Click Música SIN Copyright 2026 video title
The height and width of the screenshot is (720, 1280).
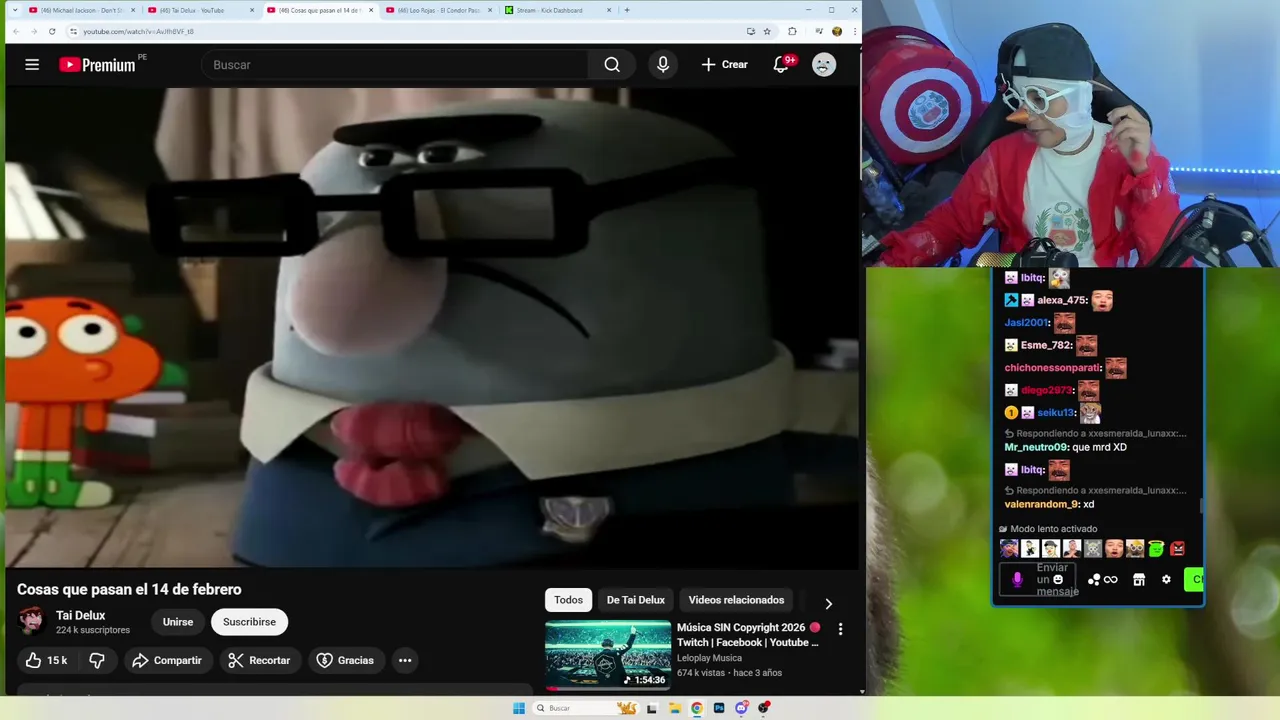pyautogui.click(x=748, y=635)
